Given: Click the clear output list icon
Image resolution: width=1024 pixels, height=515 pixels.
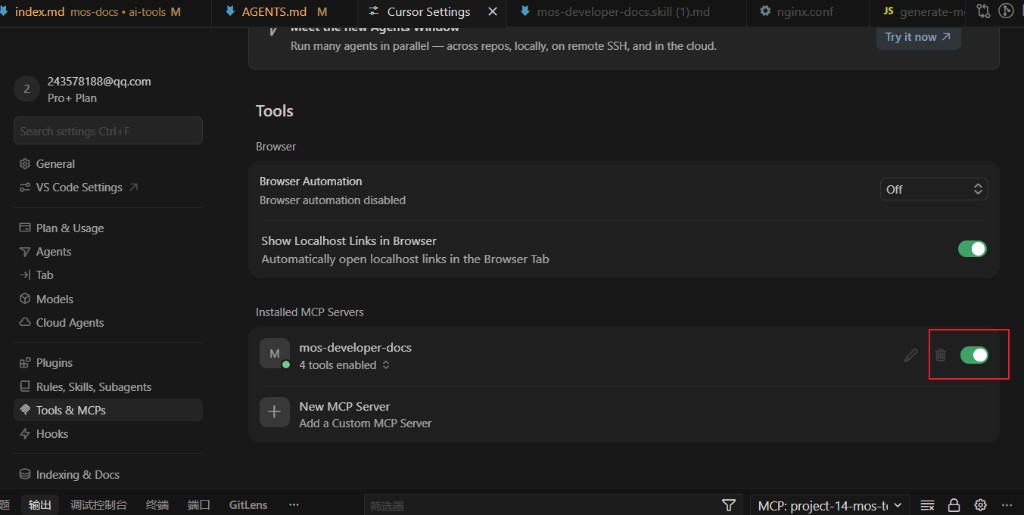Looking at the screenshot, I should click(927, 505).
